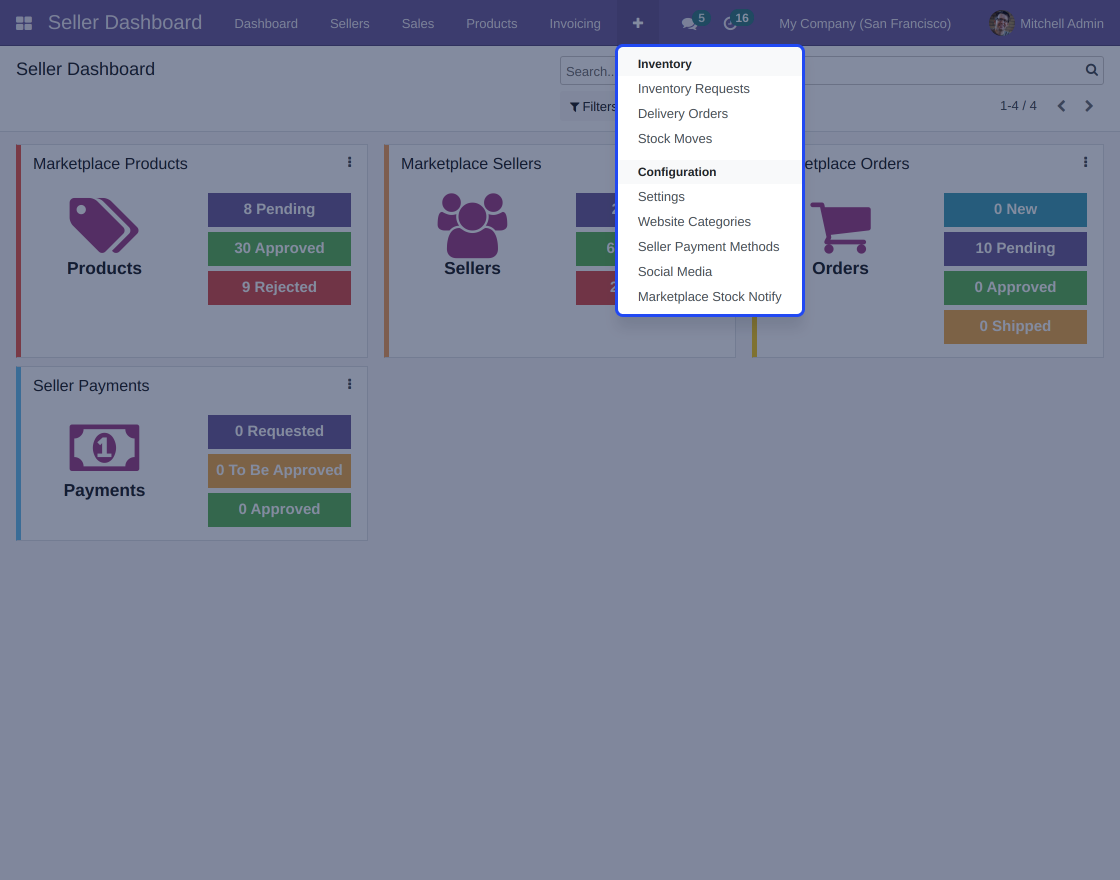Screen dimensions: 1120x880
Task: Open the conversations chat bubble icon
Action: tap(689, 24)
